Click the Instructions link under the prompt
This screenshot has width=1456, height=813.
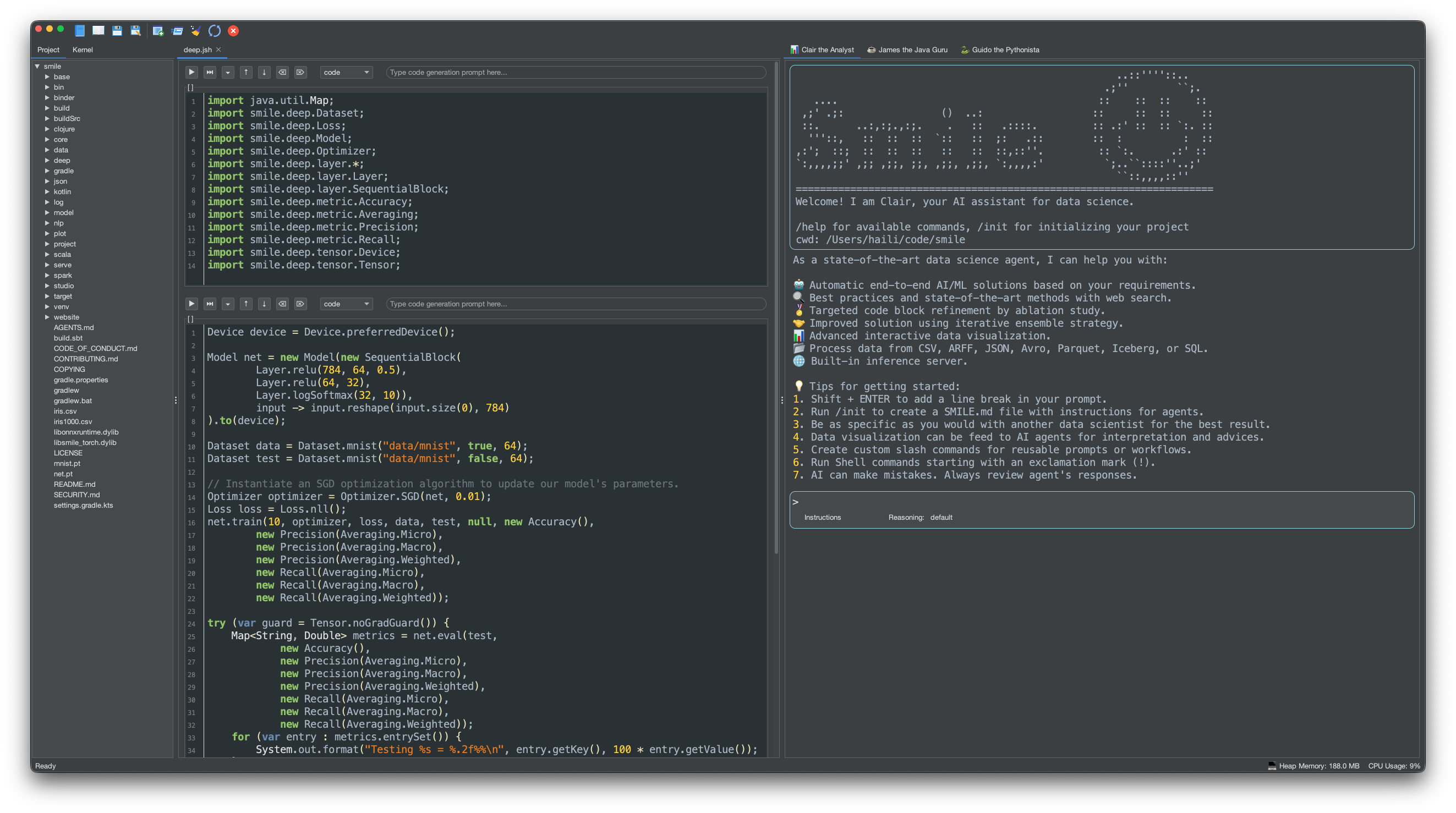823,518
